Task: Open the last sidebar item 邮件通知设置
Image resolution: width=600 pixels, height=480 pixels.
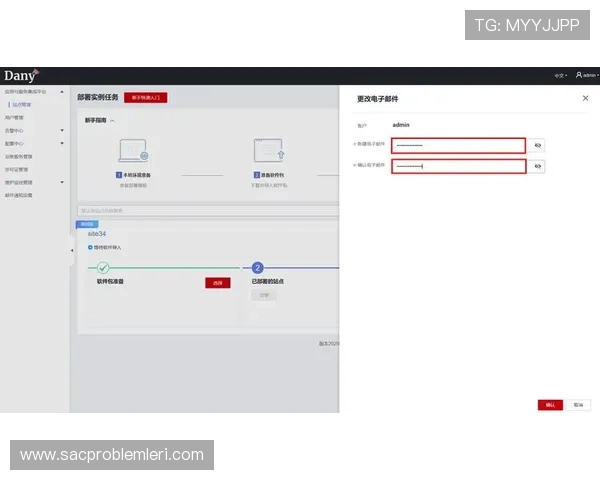Action: 18,196
